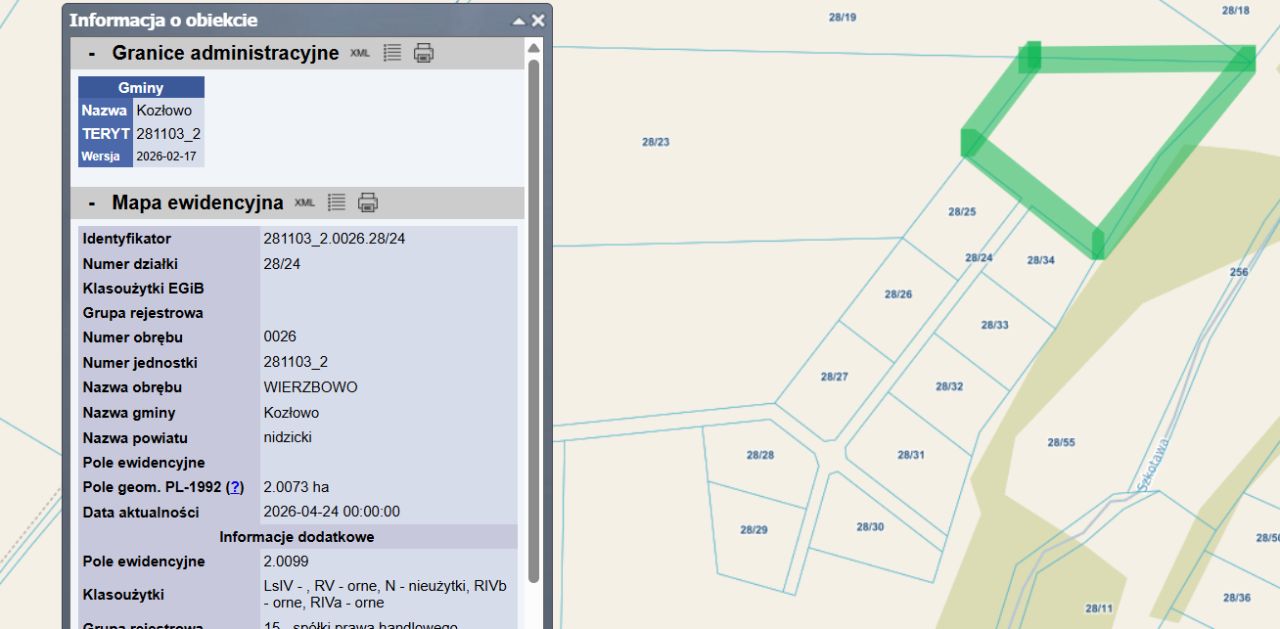Click parcel 28/19 on the map
Screen dimensions: 1280x629
point(843,17)
